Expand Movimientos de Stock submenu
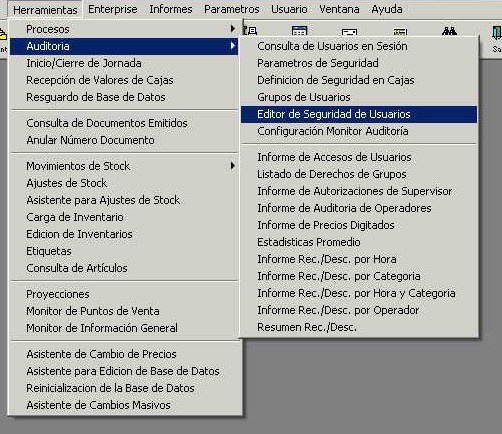Screen dimensions: 502x434 (233, 166)
